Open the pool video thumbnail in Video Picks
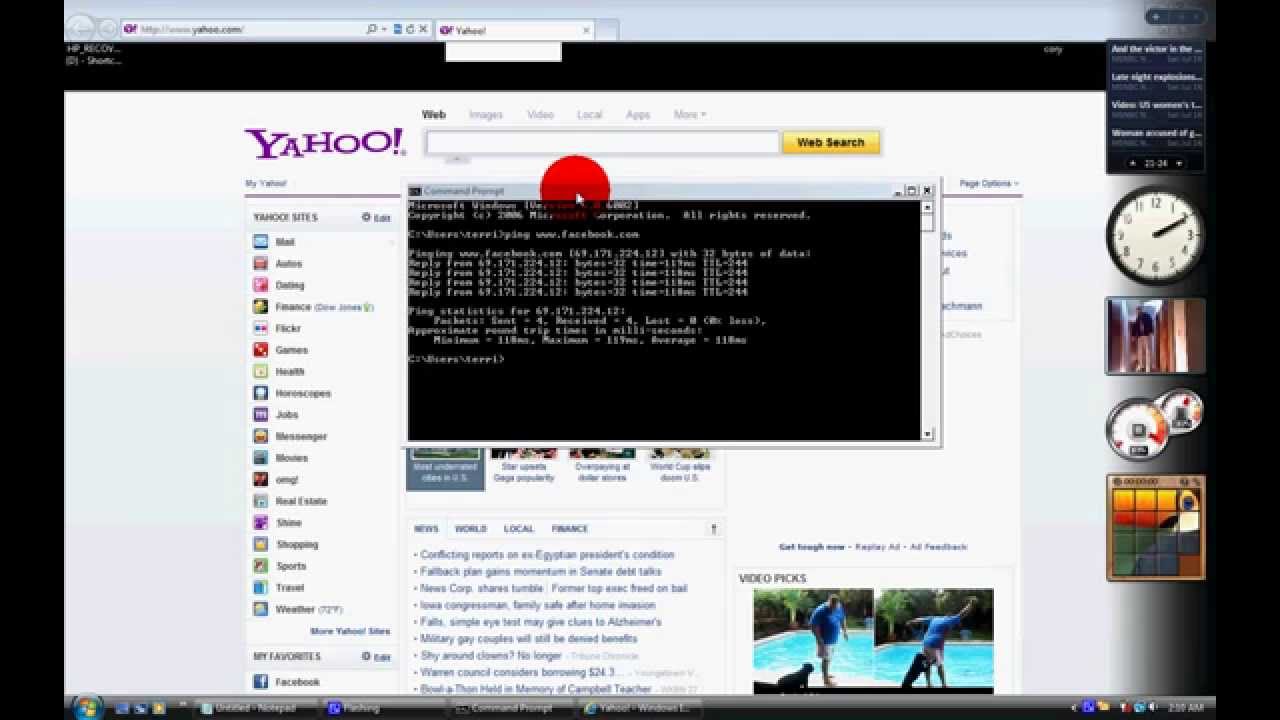This screenshot has width=1280, height=720. tap(873, 640)
